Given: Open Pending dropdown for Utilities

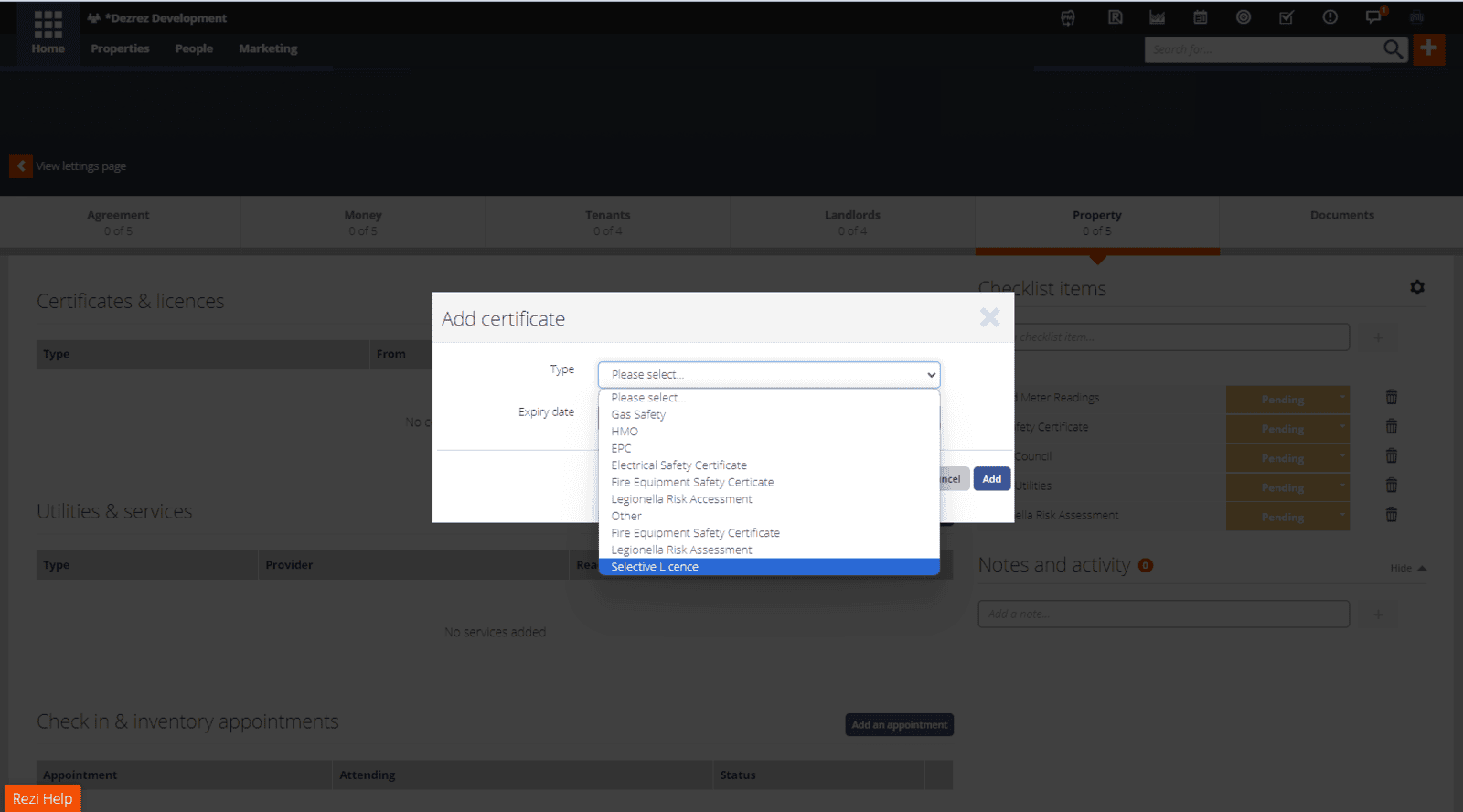Looking at the screenshot, I should click(x=1287, y=487).
